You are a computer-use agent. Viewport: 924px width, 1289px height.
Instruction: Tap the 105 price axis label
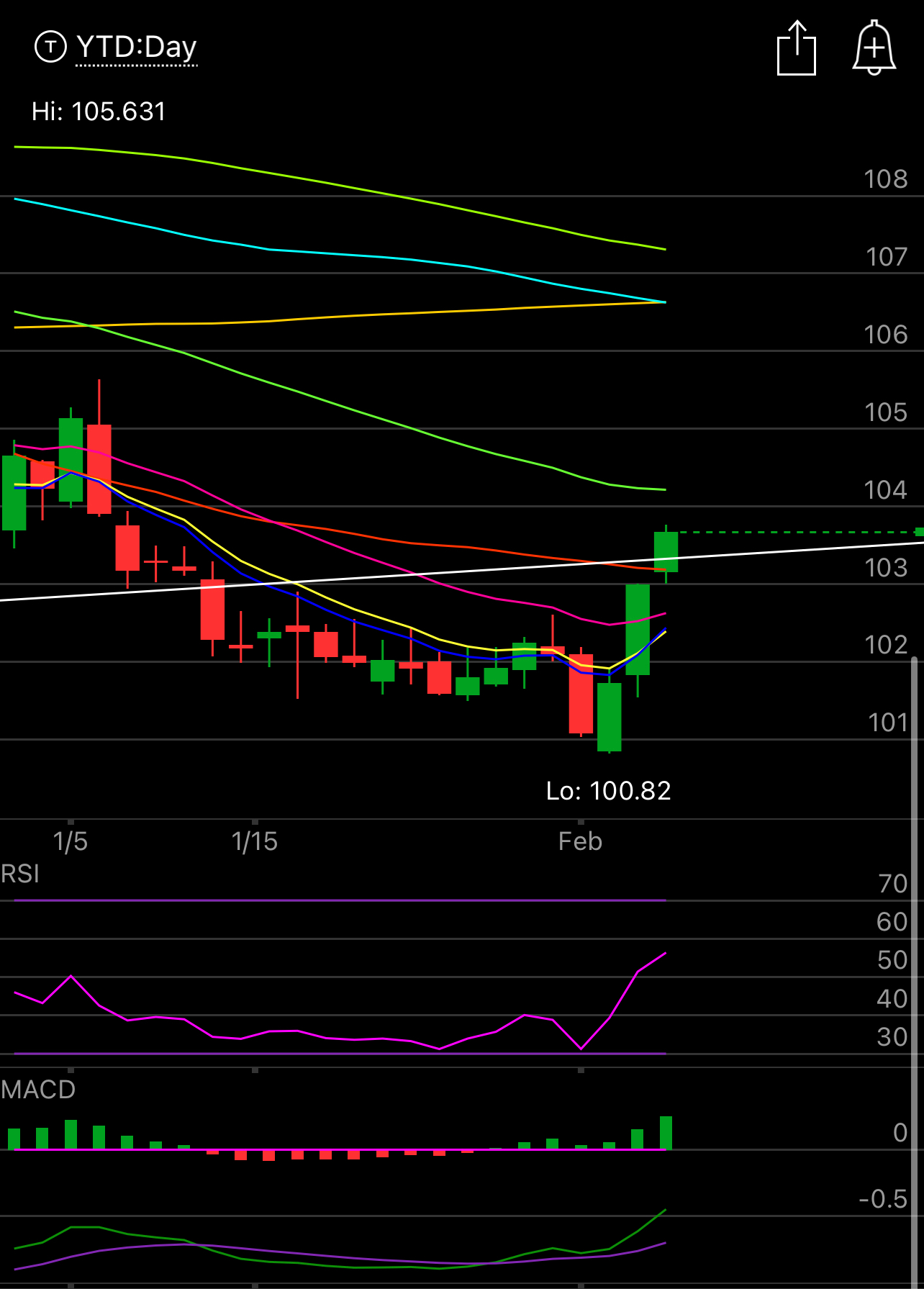click(x=886, y=412)
